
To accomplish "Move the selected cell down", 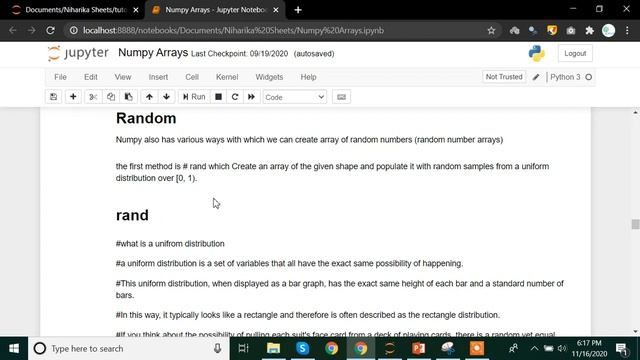I will tap(167, 97).
